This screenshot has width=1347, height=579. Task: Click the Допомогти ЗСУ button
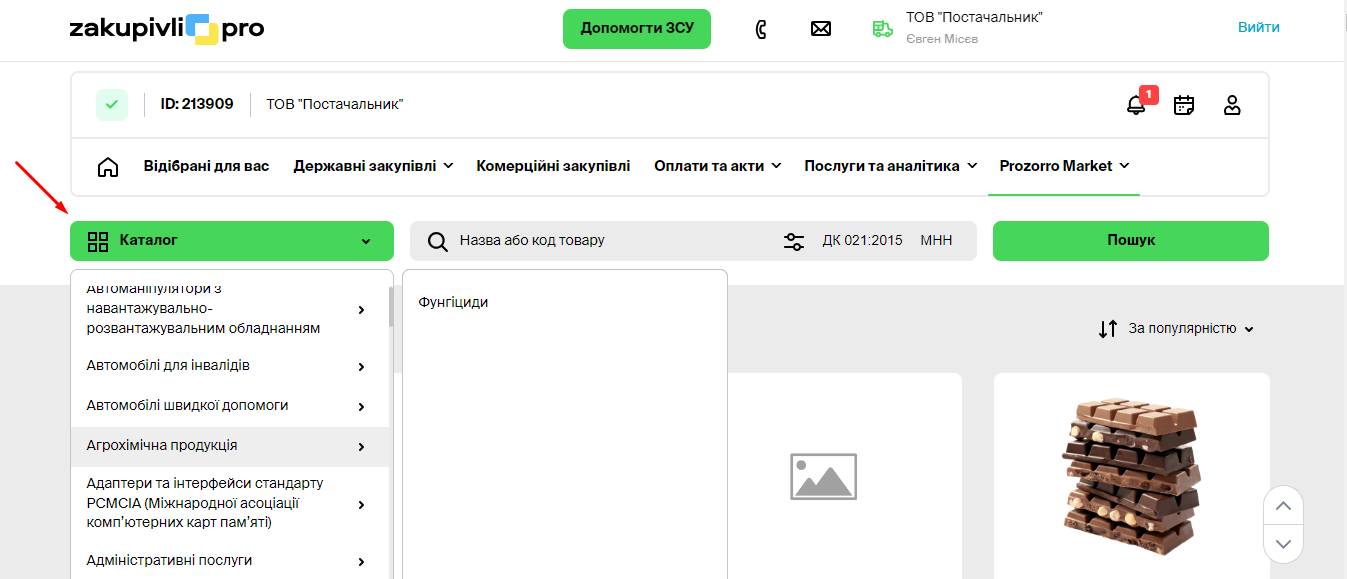pyautogui.click(x=636, y=29)
